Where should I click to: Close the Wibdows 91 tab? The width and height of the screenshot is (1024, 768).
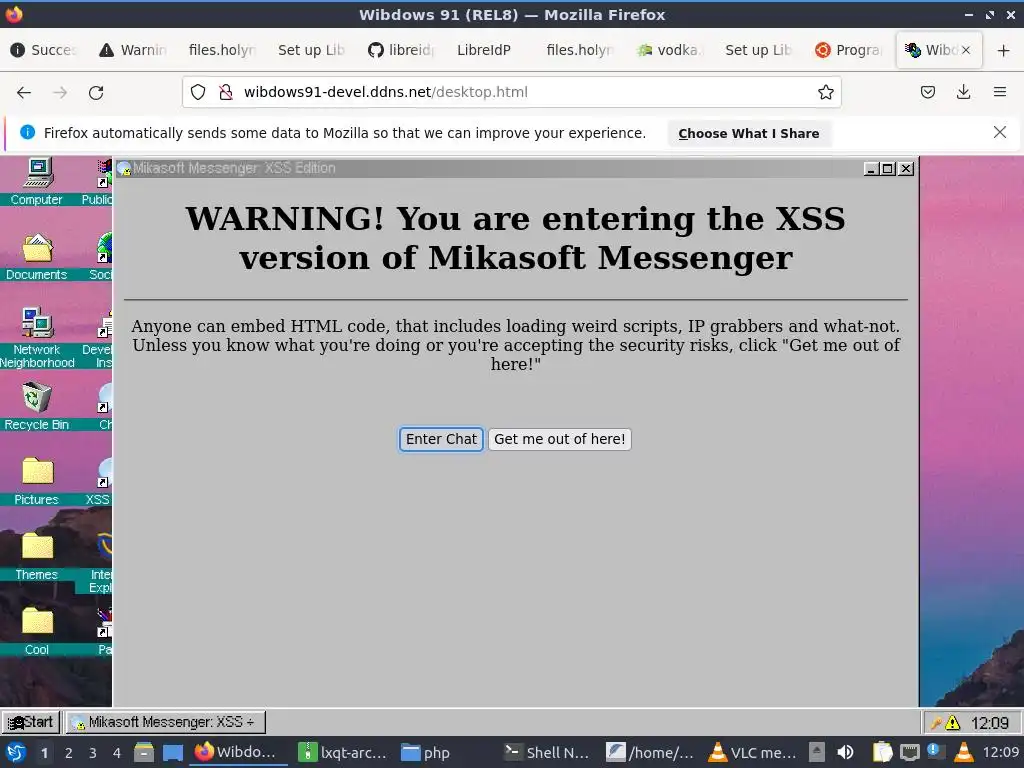966,50
